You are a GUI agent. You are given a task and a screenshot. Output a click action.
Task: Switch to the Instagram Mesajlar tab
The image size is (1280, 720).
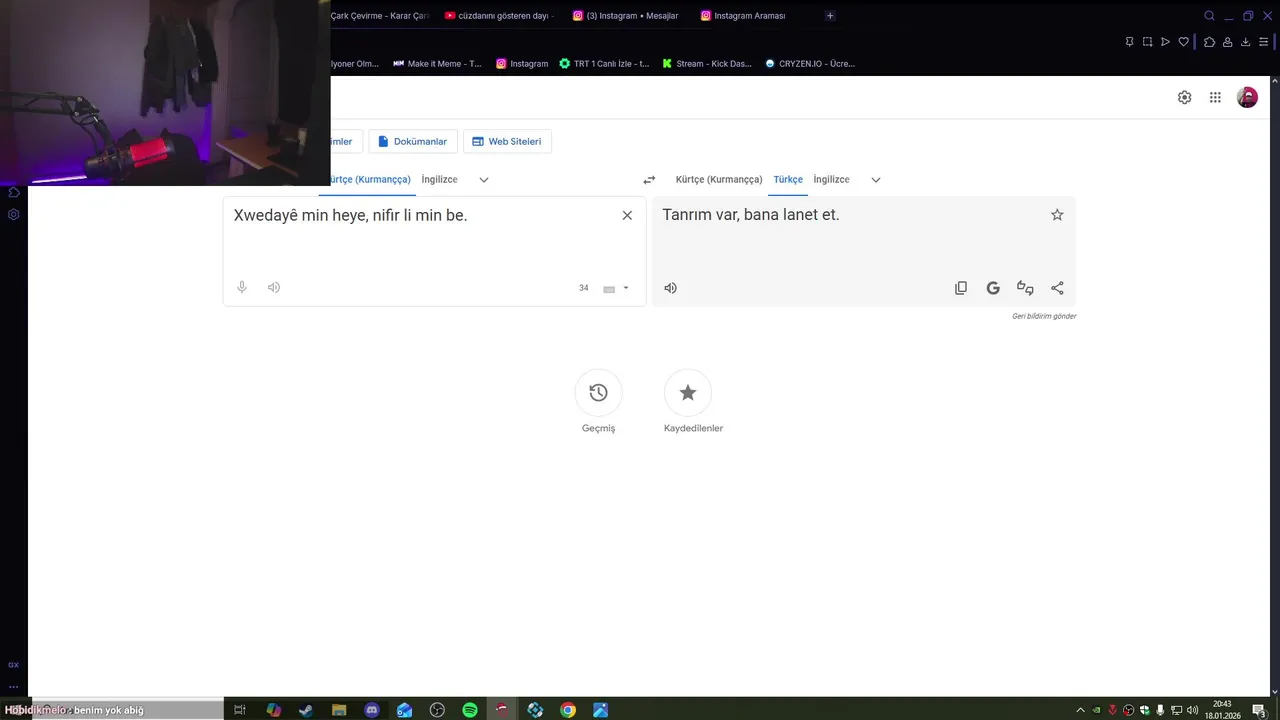pos(625,16)
